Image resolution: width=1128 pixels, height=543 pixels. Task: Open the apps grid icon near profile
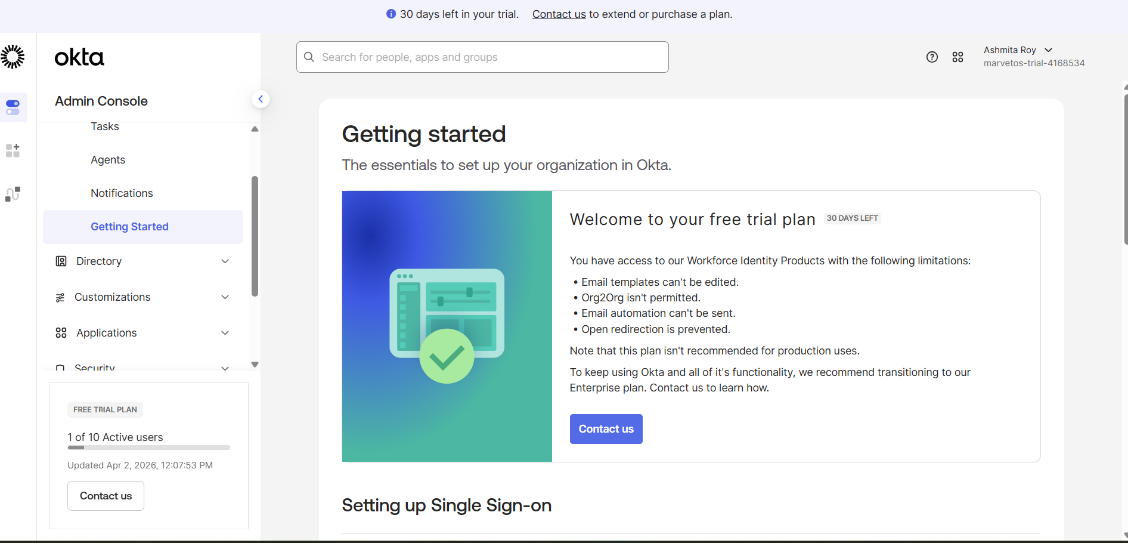958,57
